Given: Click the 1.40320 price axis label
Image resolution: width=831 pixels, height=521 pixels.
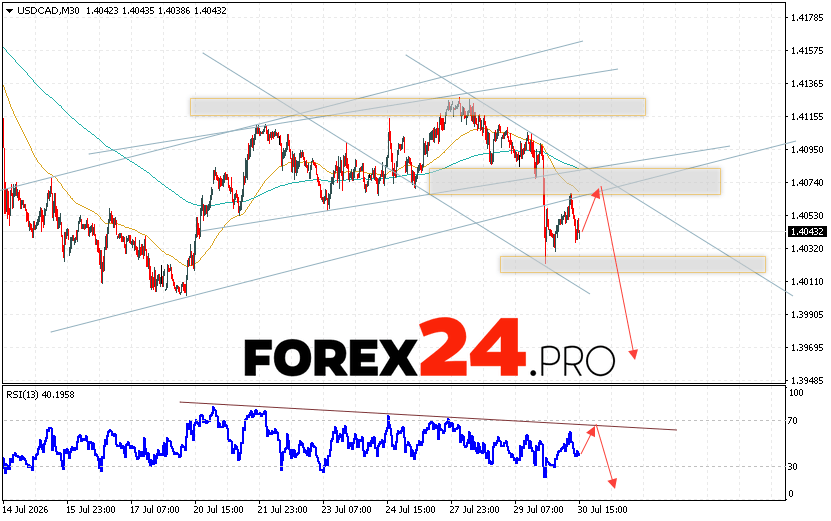Looking at the screenshot, I should pyautogui.click(x=807, y=249).
